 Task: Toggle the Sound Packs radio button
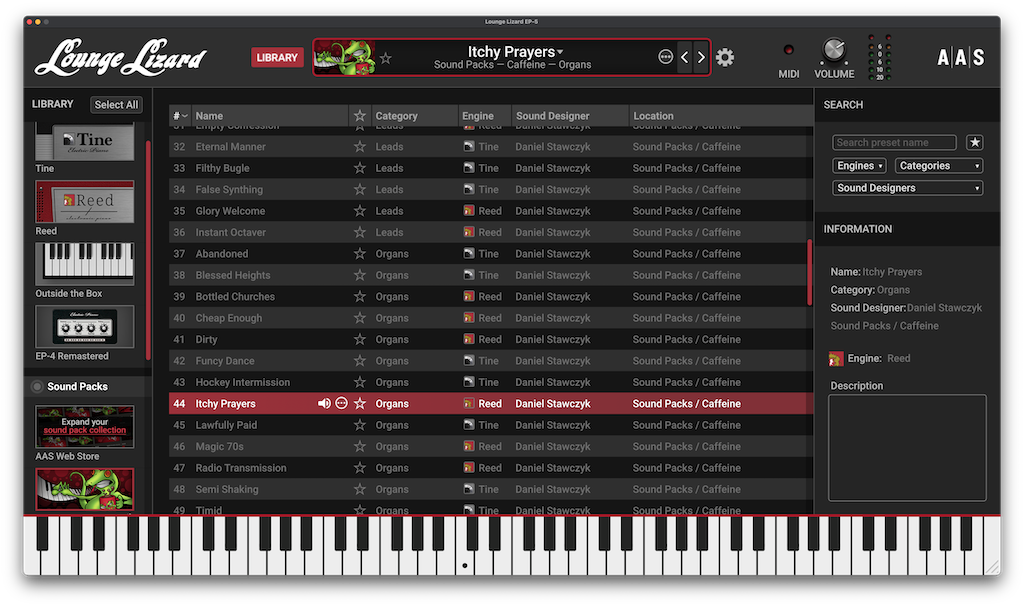pos(37,387)
